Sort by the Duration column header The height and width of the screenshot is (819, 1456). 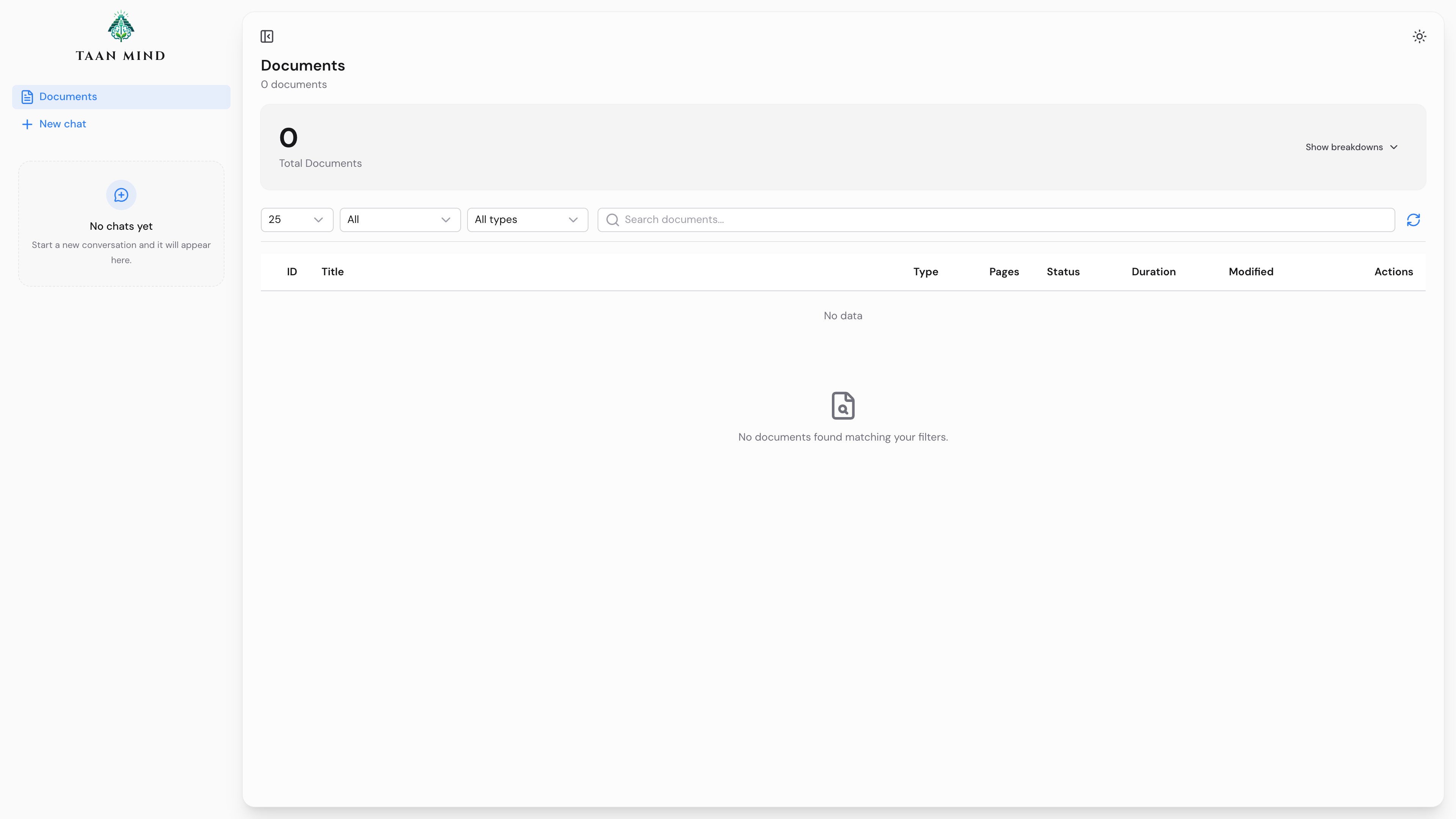tap(1153, 272)
